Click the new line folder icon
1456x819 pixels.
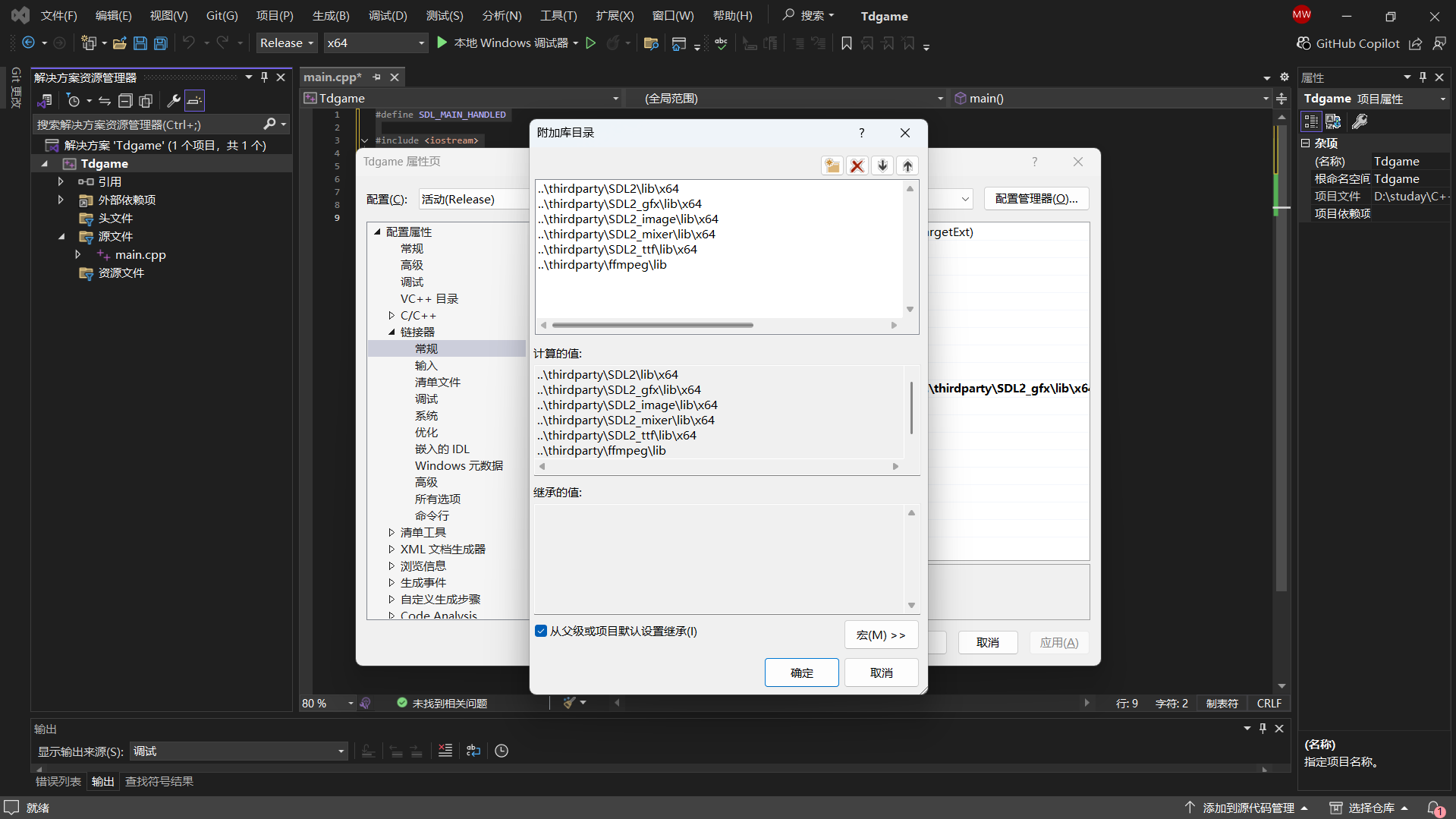pyautogui.click(x=832, y=165)
